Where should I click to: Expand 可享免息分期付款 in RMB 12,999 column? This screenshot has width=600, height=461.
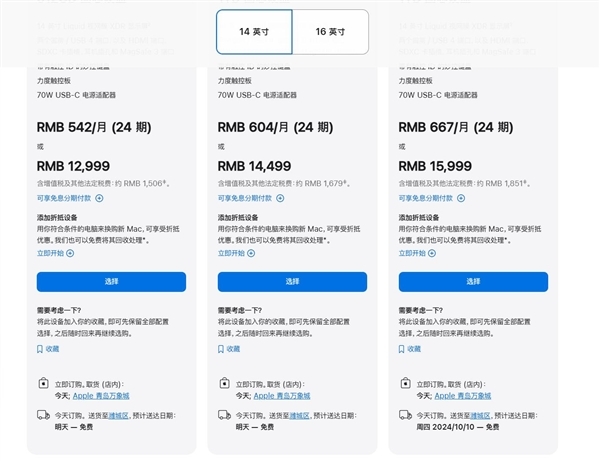[99, 198]
